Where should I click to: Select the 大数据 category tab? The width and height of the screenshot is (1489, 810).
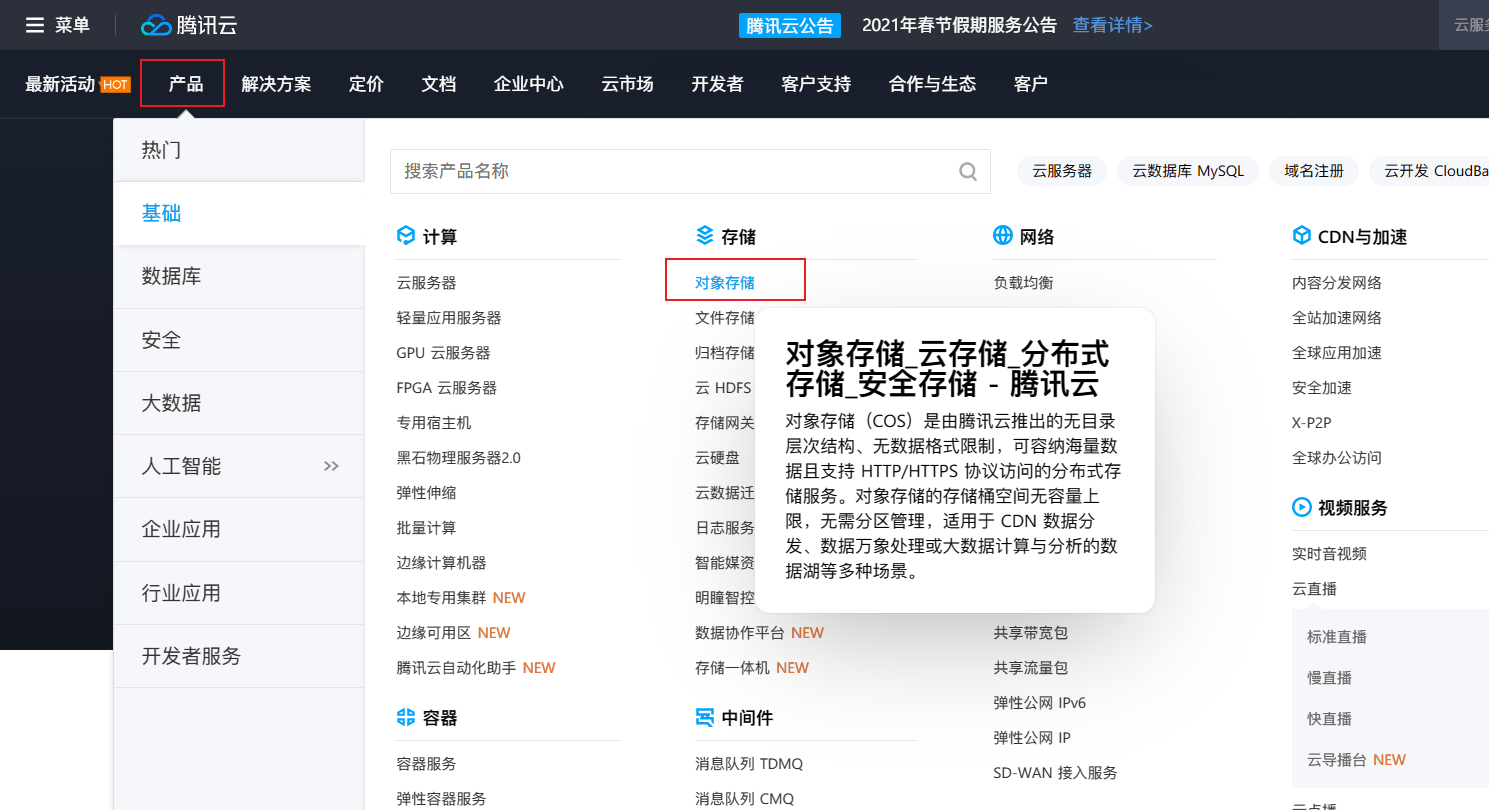(x=239, y=403)
